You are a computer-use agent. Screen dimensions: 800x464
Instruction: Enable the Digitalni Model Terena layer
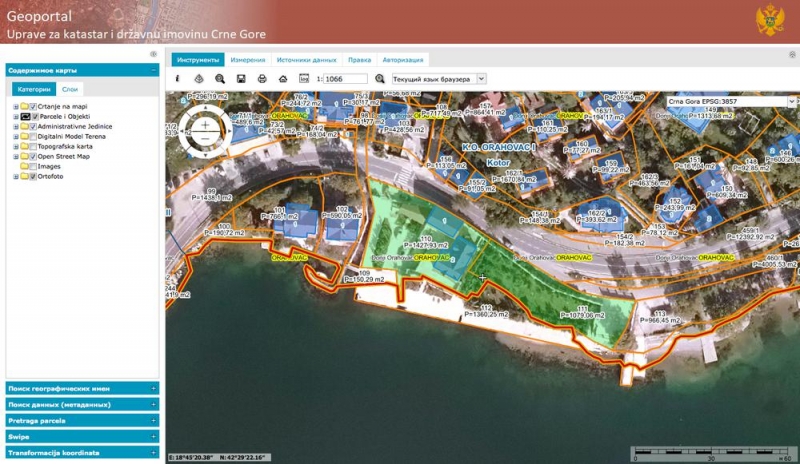33,137
